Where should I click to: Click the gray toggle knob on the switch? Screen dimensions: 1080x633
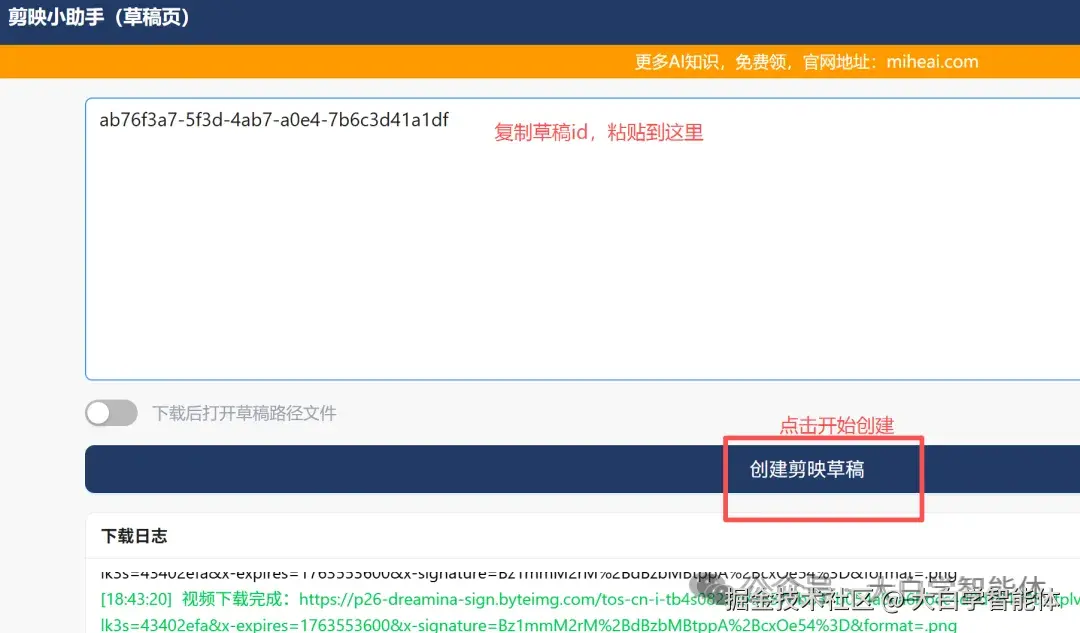pos(98,412)
